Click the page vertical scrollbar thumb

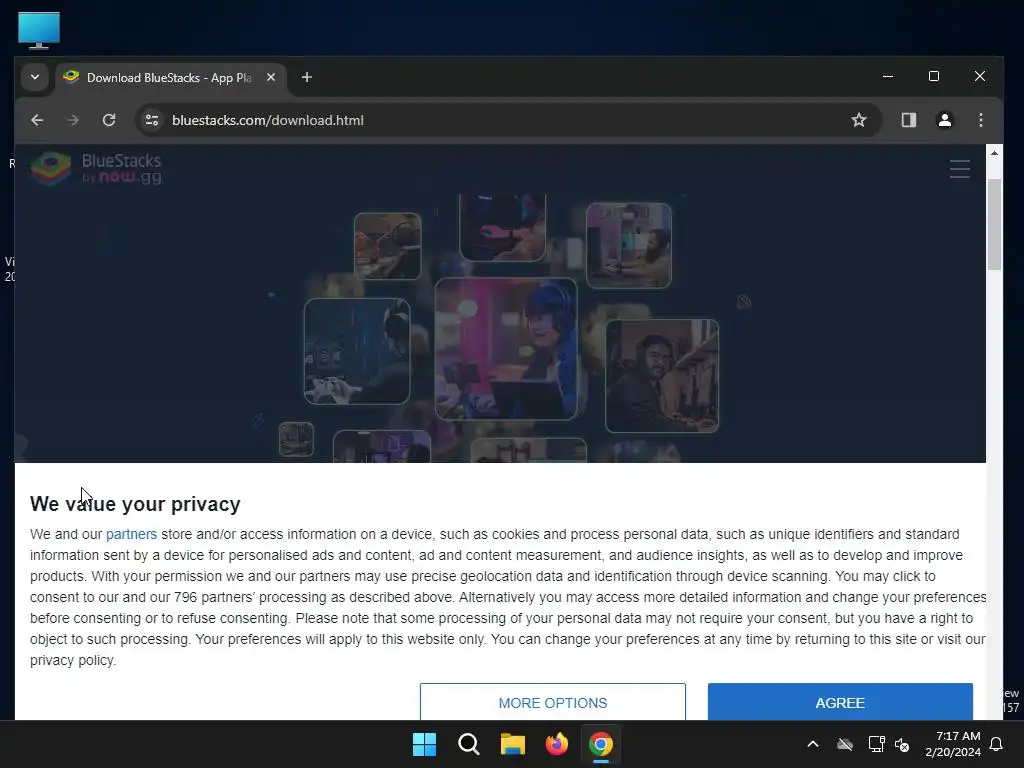coord(994,224)
